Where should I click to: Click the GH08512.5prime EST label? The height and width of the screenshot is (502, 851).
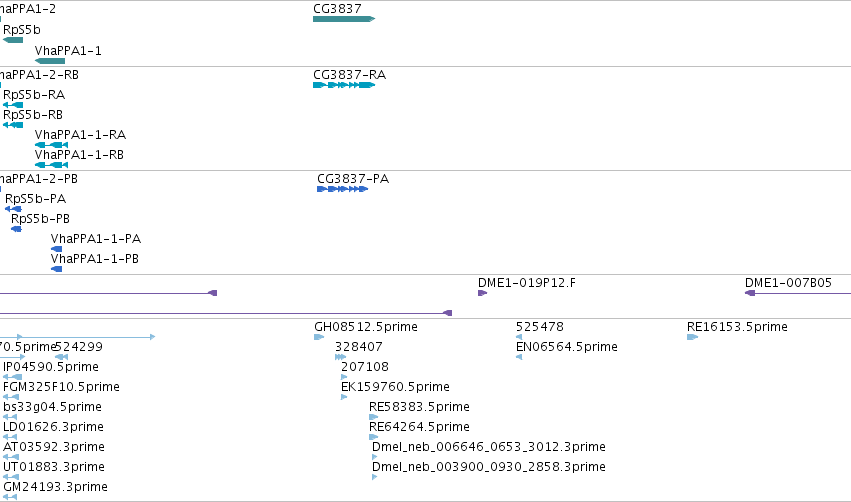coord(366,327)
